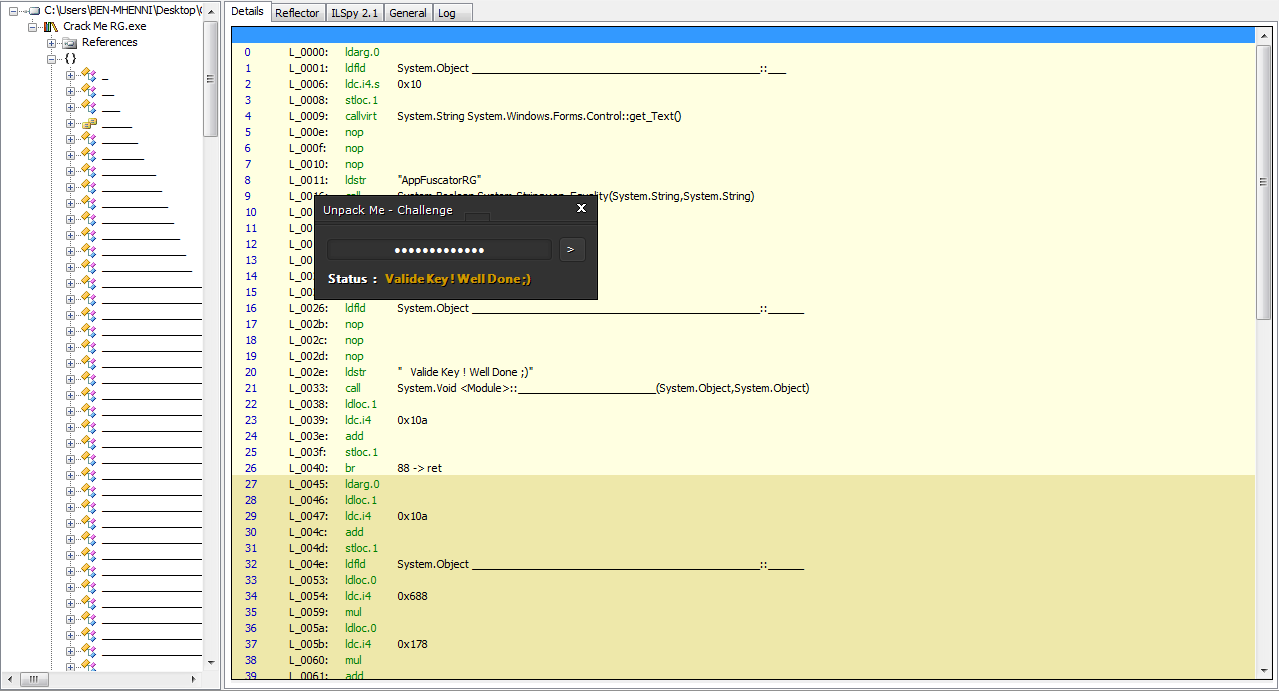Click the assembly icon for Crack Me RG.exe
Screen dimensions: 1279x691
tap(51, 26)
